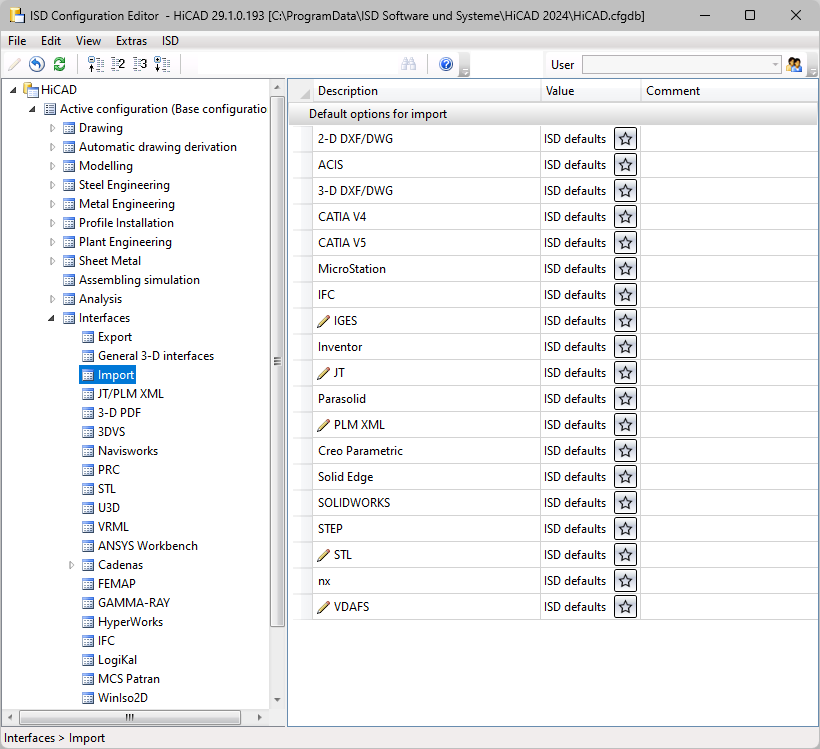Screen dimensions: 820x749
Task: Expand the Steel Engineering tree node
Action: 53,185
